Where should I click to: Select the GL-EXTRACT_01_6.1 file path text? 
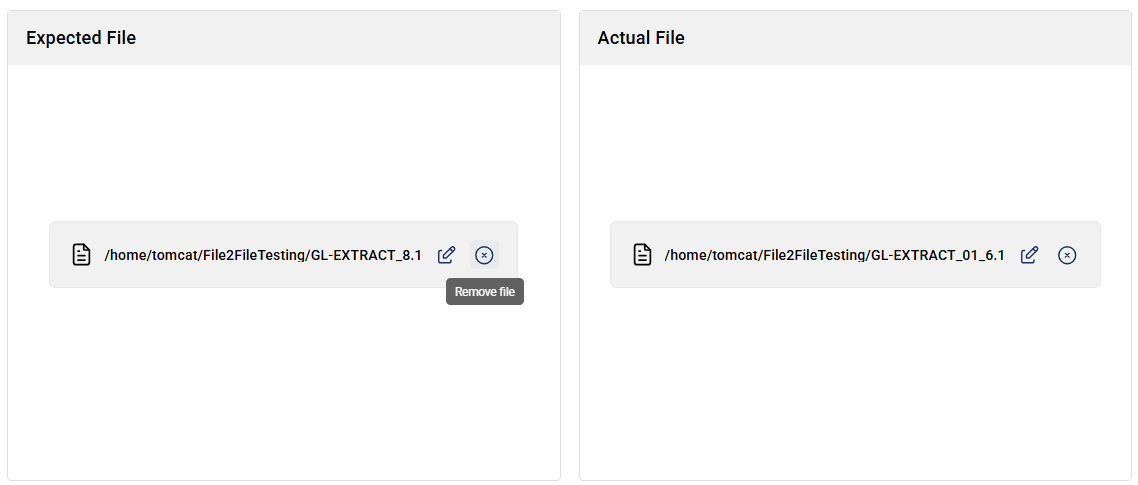click(835, 255)
